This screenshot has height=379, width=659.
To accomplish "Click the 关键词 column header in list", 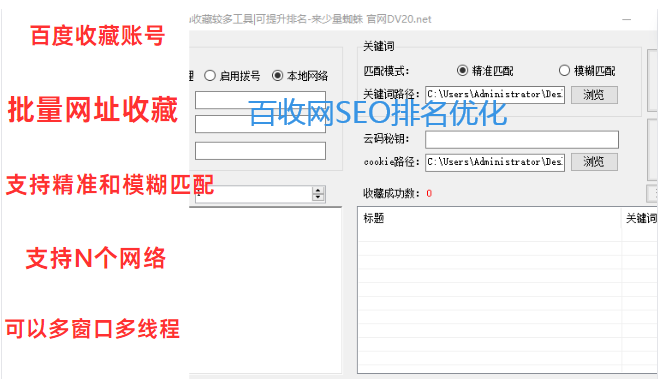I will [640, 218].
